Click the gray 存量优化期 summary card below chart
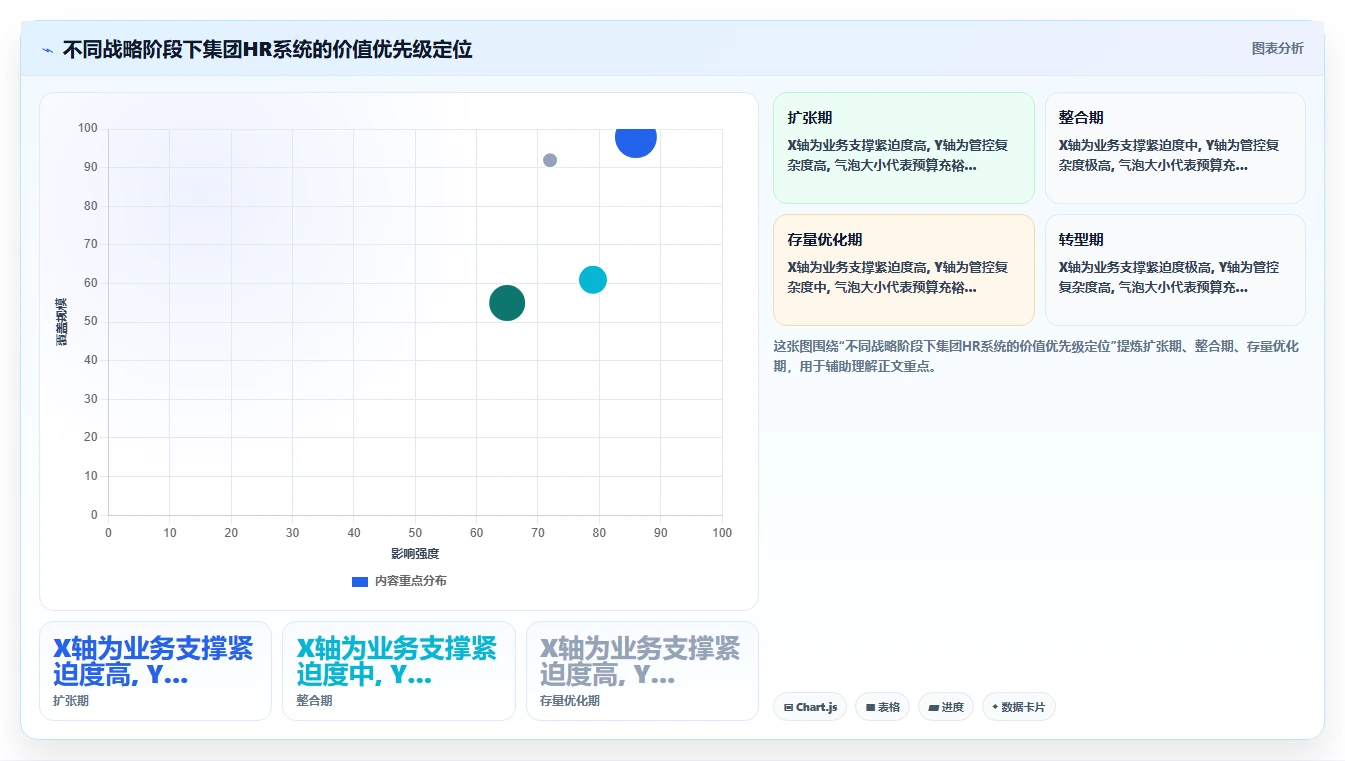 coord(642,671)
